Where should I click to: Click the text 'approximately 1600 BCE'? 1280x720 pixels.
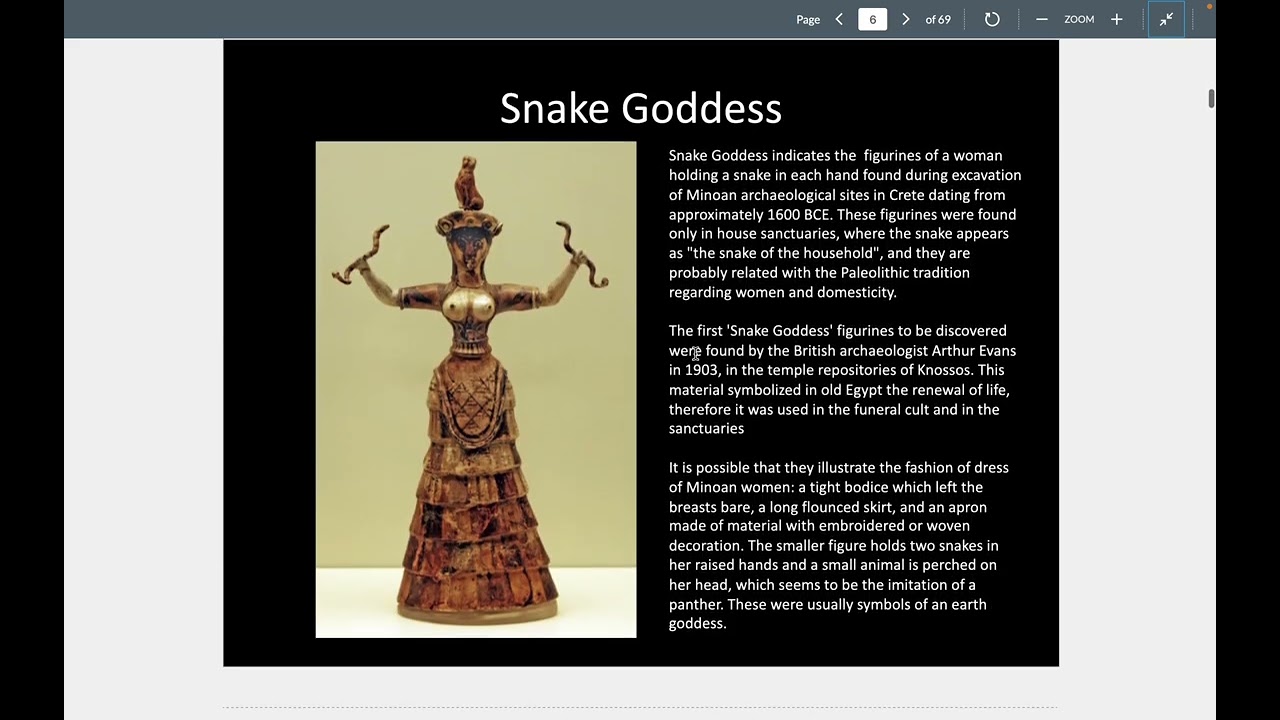[x=750, y=214]
